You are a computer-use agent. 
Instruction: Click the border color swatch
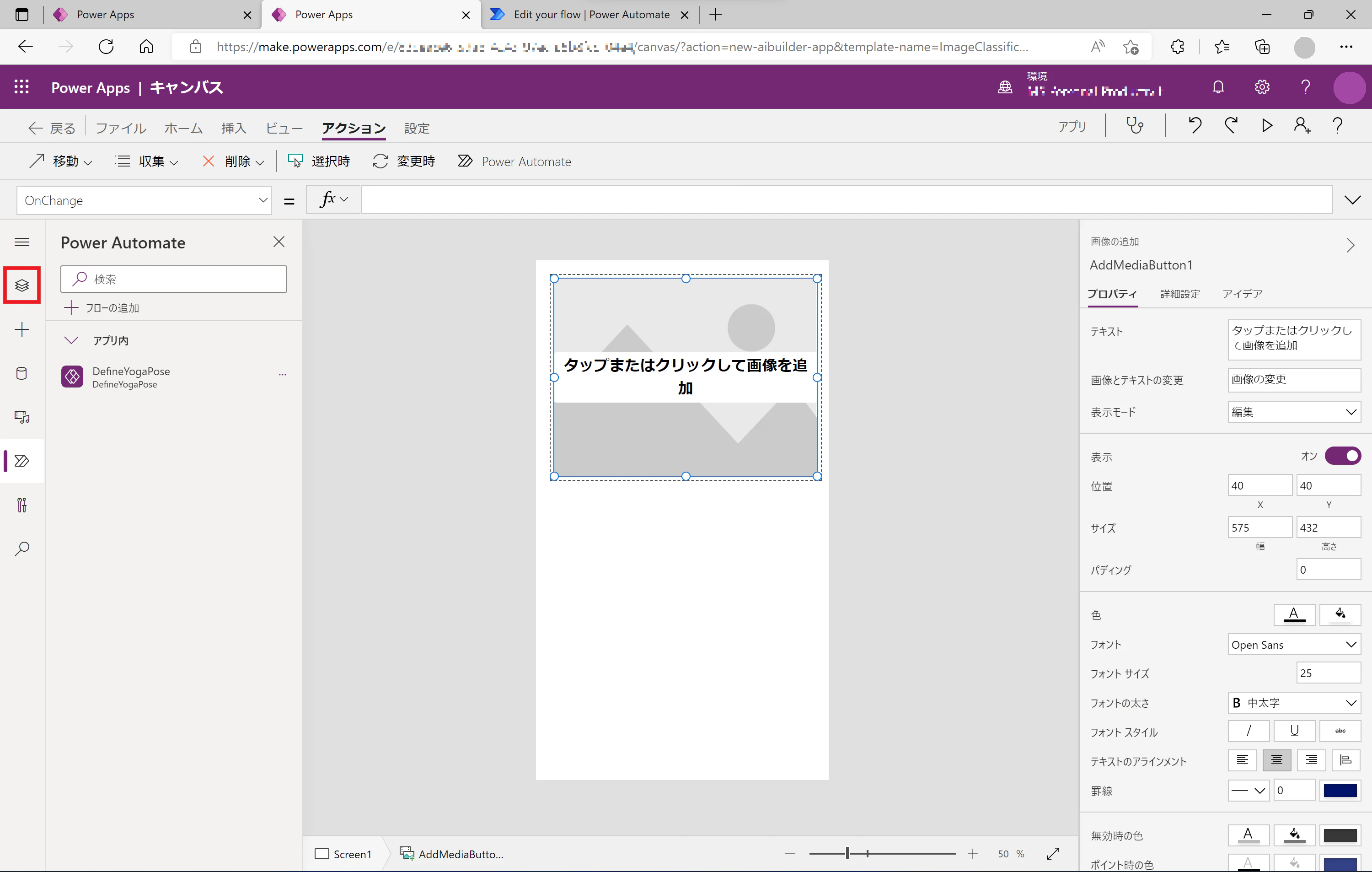coord(1340,791)
